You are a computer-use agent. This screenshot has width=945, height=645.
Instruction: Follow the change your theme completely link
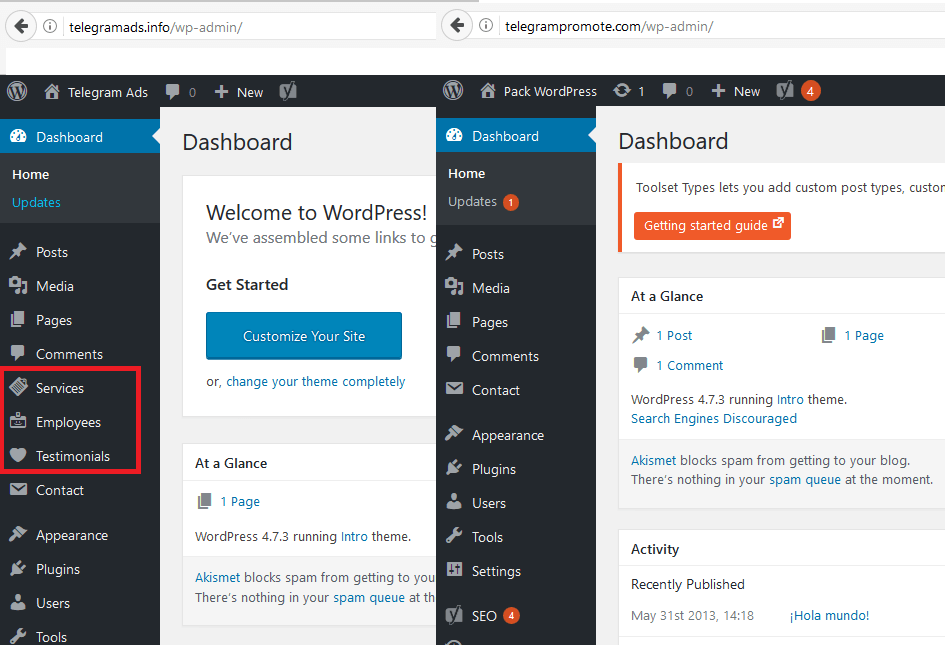[x=316, y=382]
